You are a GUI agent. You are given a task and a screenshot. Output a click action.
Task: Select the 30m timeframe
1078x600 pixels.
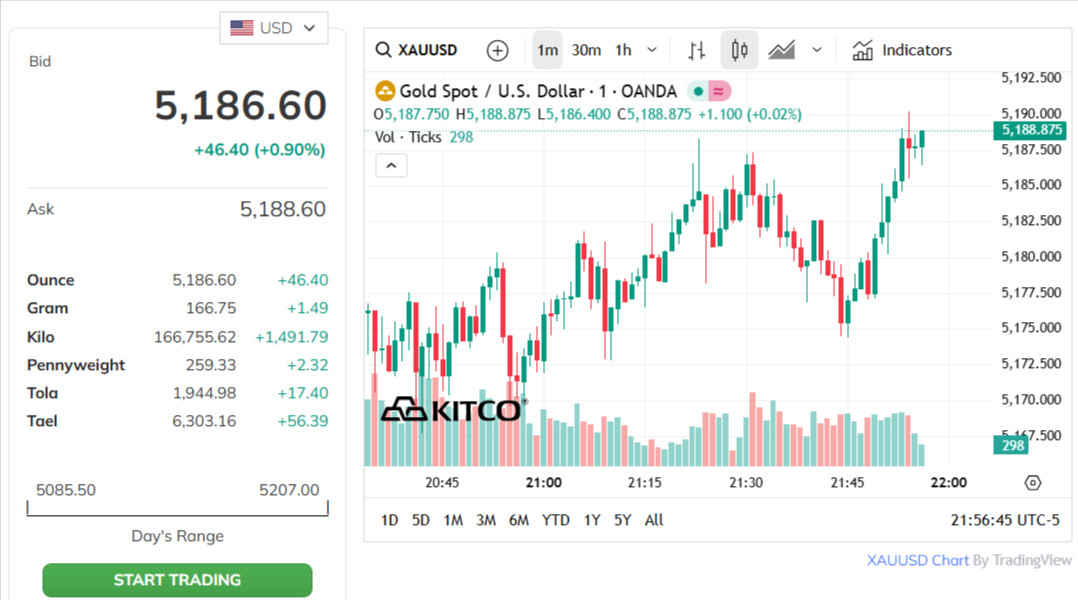click(x=586, y=50)
